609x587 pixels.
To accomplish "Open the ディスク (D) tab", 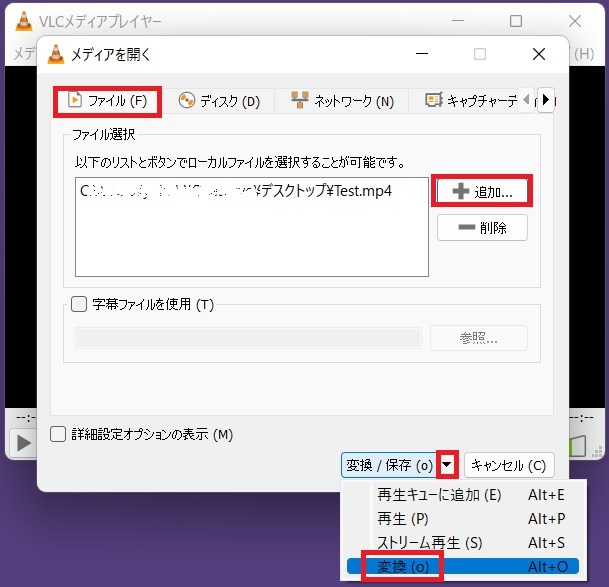I will point(219,101).
